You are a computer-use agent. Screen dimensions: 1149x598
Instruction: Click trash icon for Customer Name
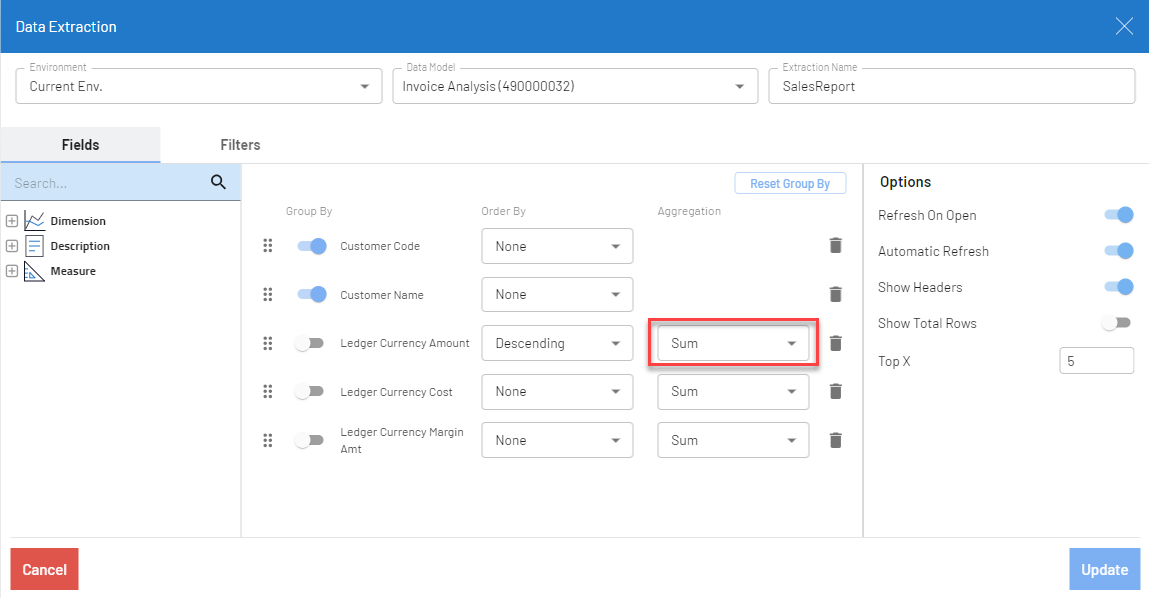point(835,294)
